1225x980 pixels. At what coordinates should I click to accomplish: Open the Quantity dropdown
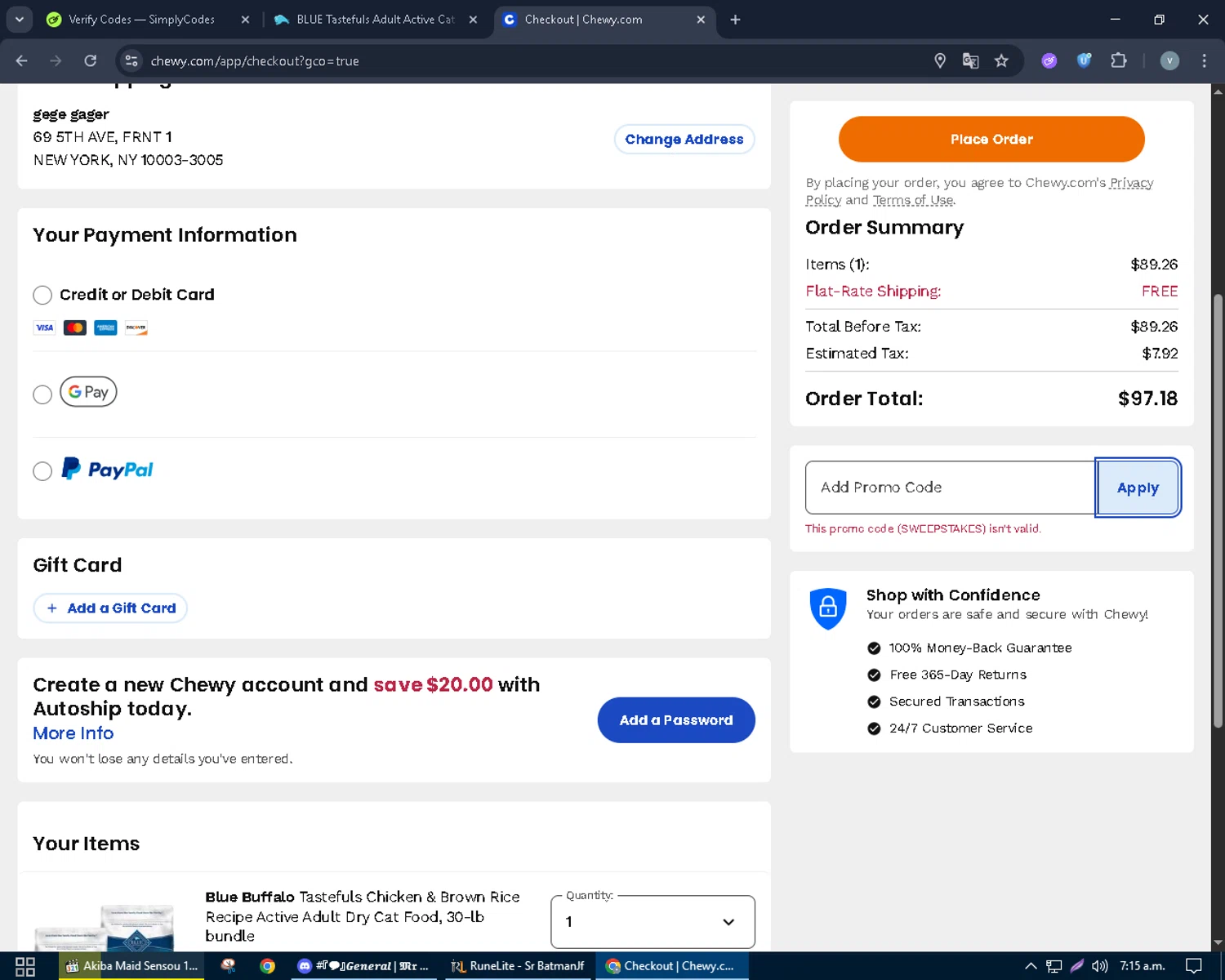pyautogui.click(x=653, y=921)
